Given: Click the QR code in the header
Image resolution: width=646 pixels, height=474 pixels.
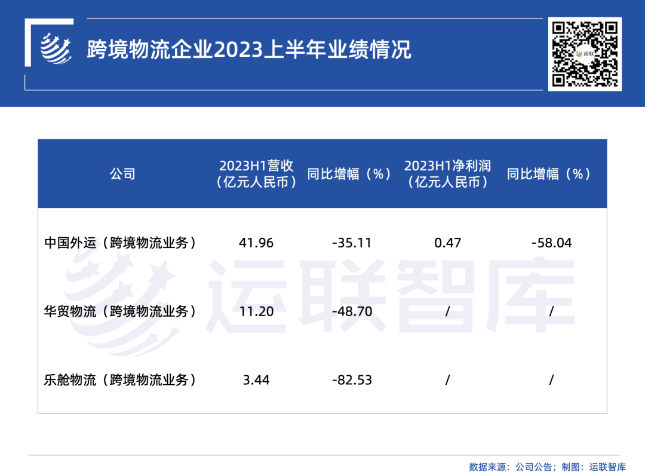Looking at the screenshot, I should tap(585, 54).
